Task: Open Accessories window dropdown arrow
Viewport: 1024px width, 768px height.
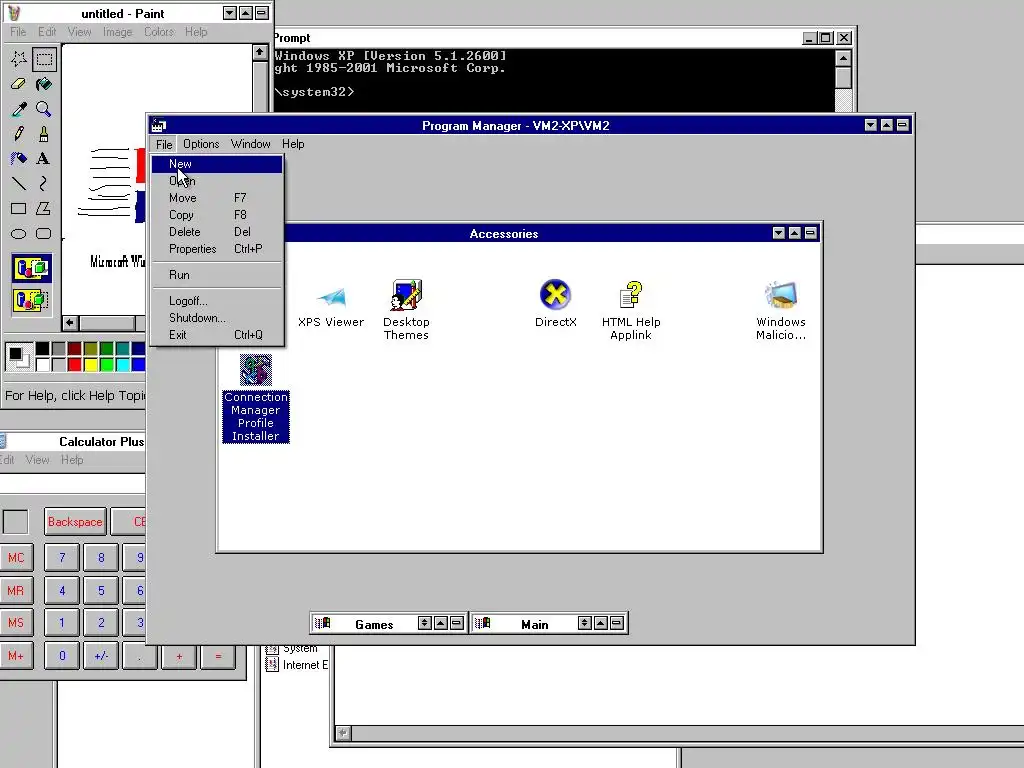Action: (x=778, y=233)
